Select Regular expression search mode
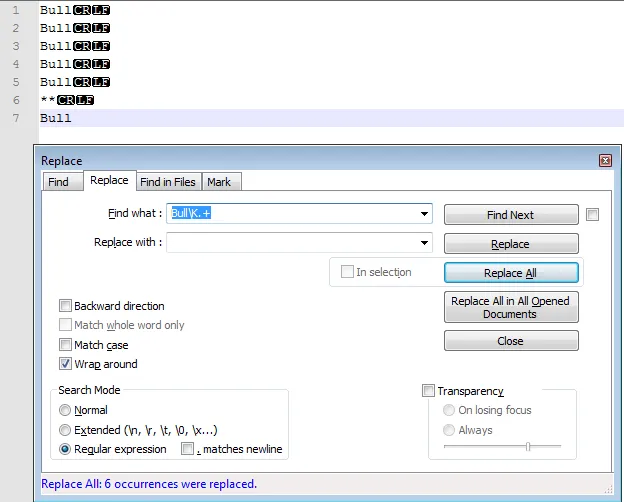The width and height of the screenshot is (624, 502). pos(64,449)
